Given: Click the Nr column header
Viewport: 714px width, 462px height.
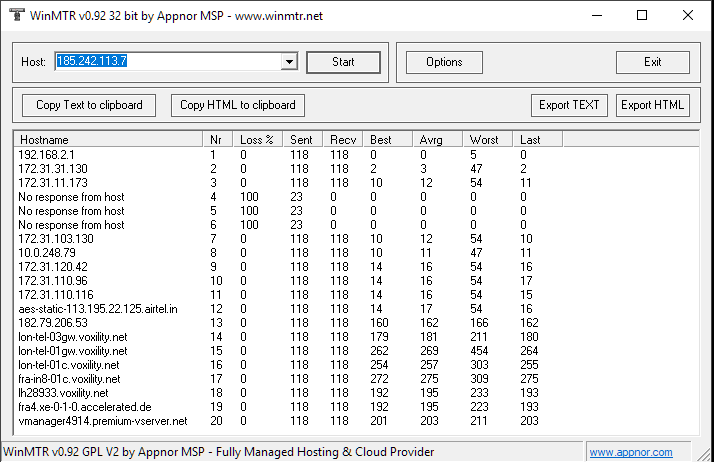Looking at the screenshot, I should coord(218,139).
